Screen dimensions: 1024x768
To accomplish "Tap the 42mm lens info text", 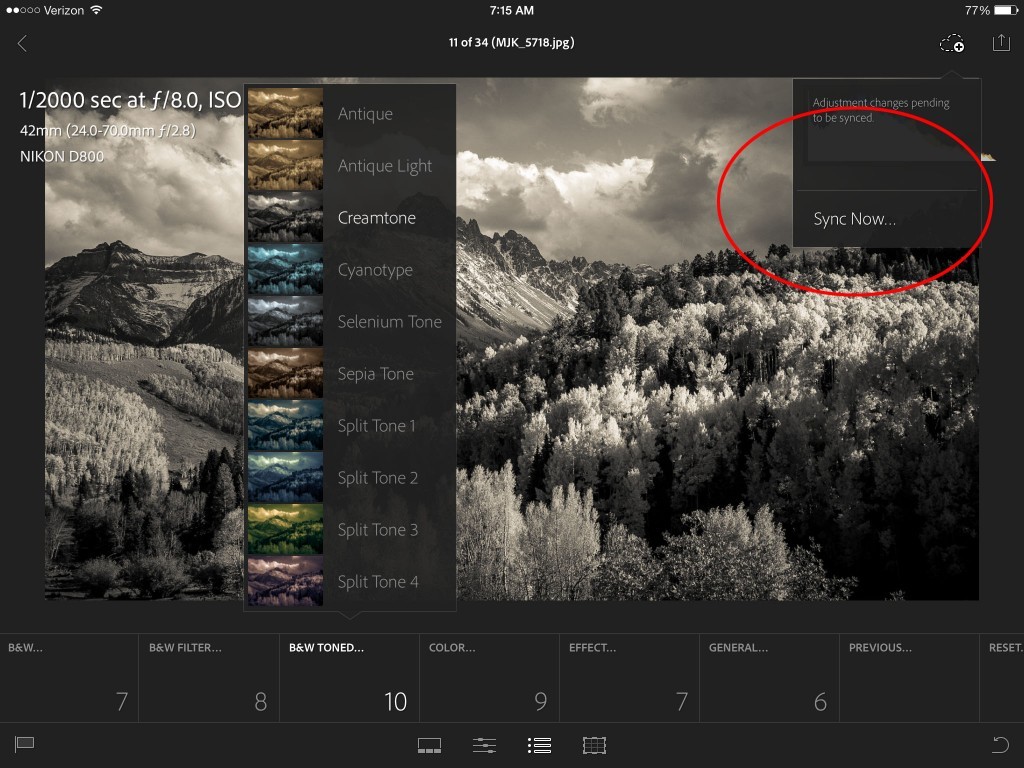I will pos(108,131).
